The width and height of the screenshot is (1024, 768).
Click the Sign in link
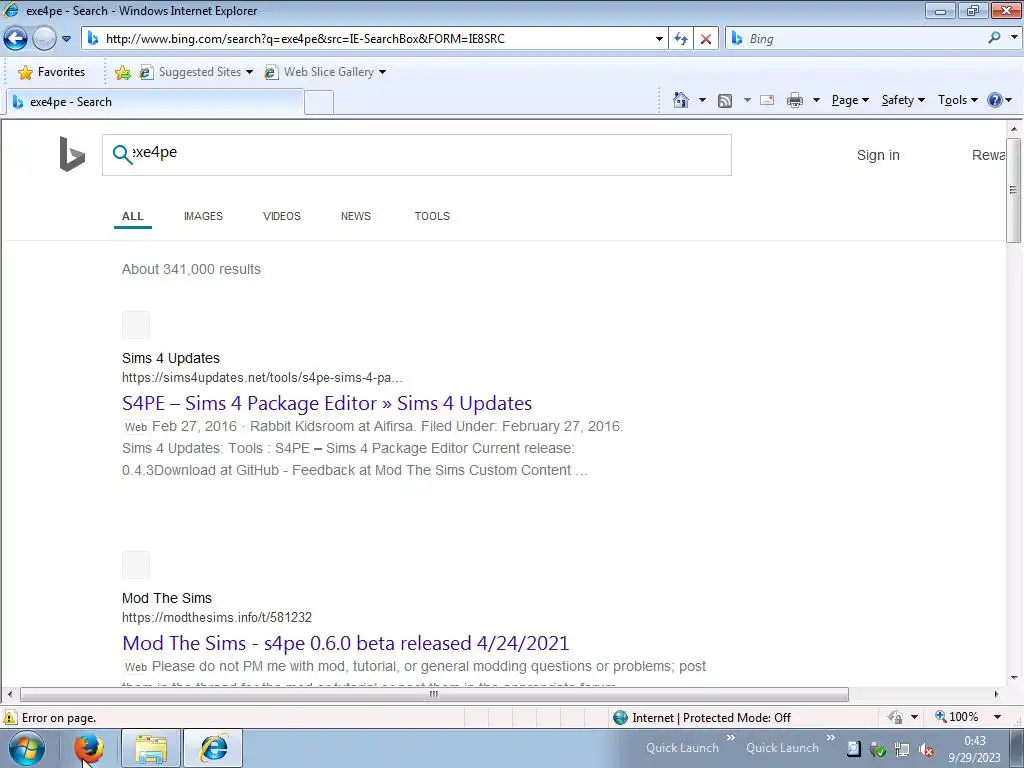click(x=878, y=155)
